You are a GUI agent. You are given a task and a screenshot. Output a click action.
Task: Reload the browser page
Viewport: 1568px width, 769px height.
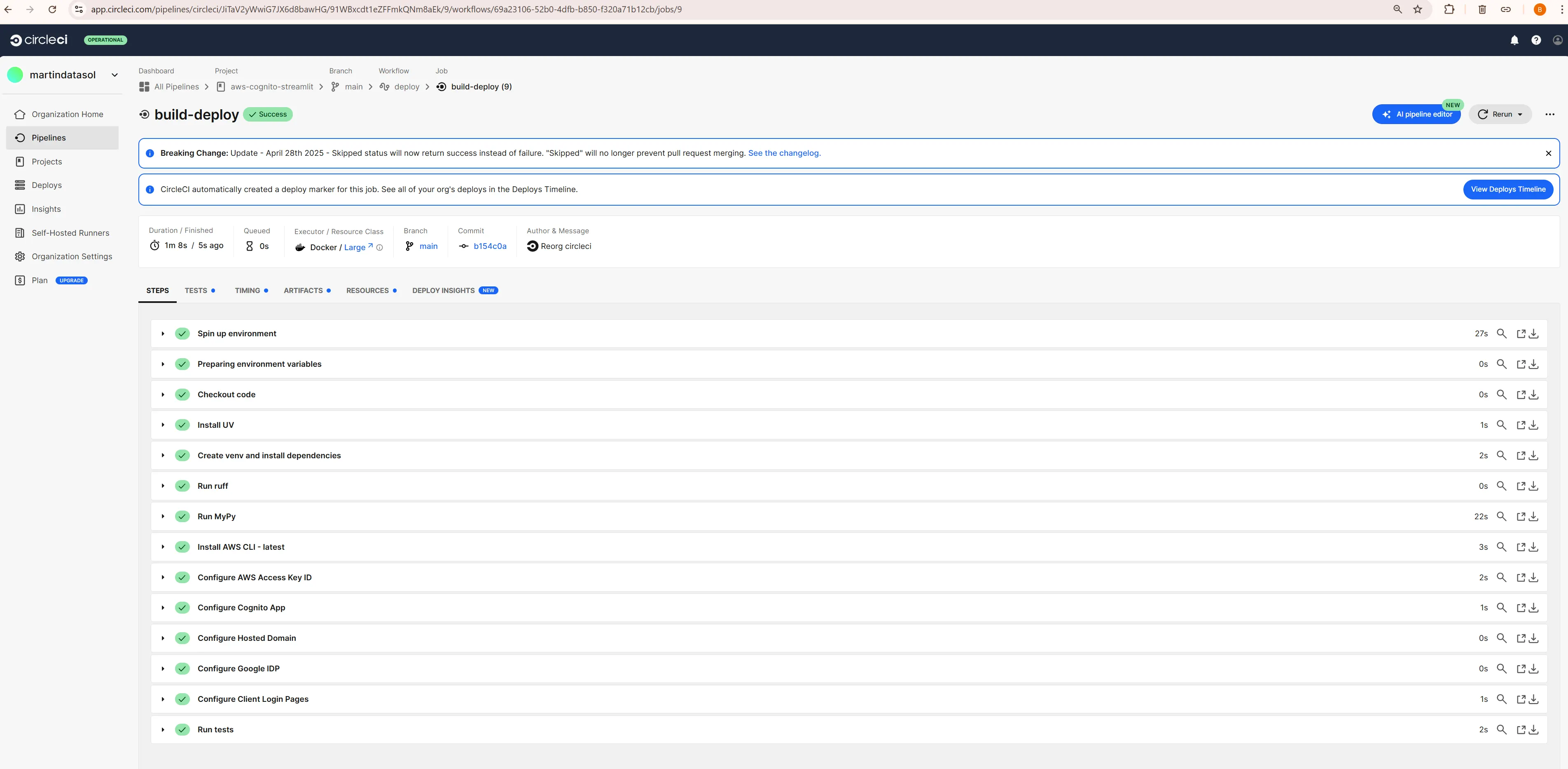pyautogui.click(x=52, y=9)
